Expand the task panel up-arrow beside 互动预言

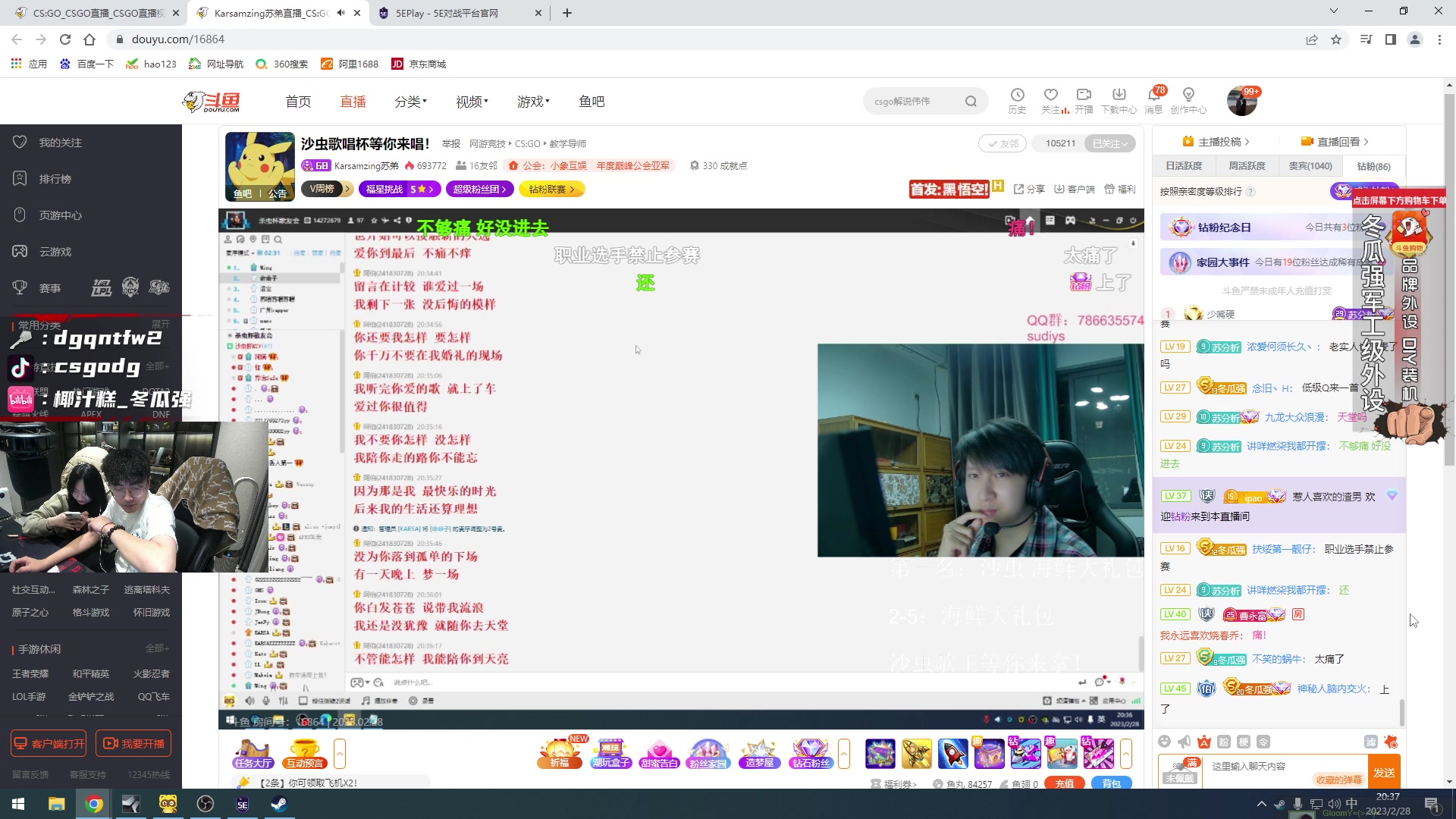click(340, 754)
